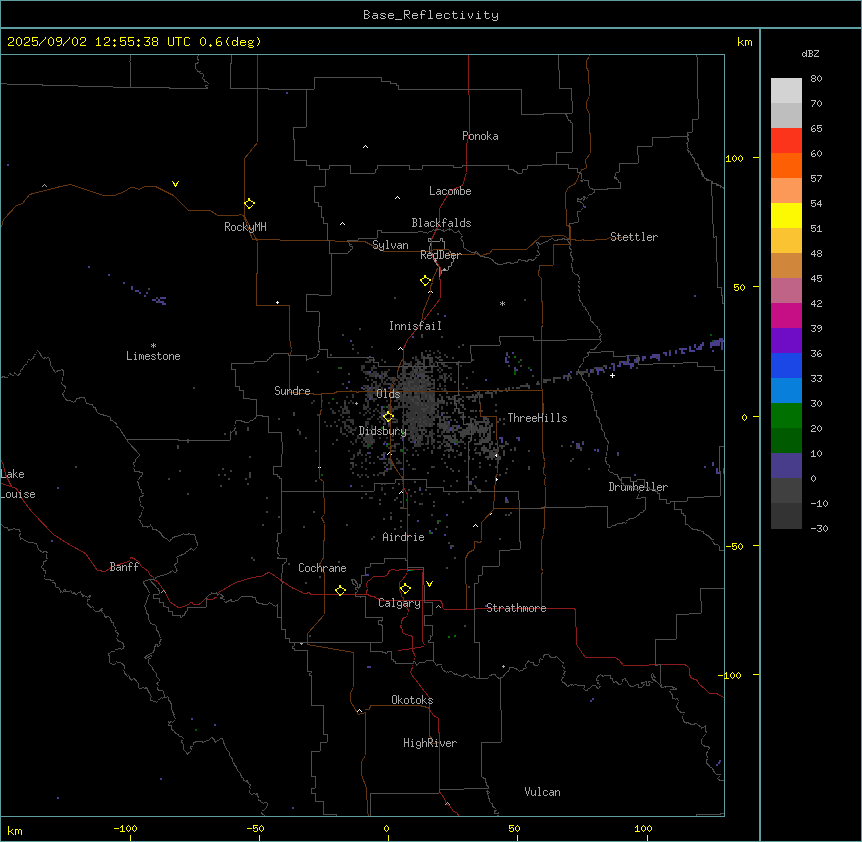The height and width of the screenshot is (842, 862).
Task: Select the Calgary label
Action: (x=399, y=603)
